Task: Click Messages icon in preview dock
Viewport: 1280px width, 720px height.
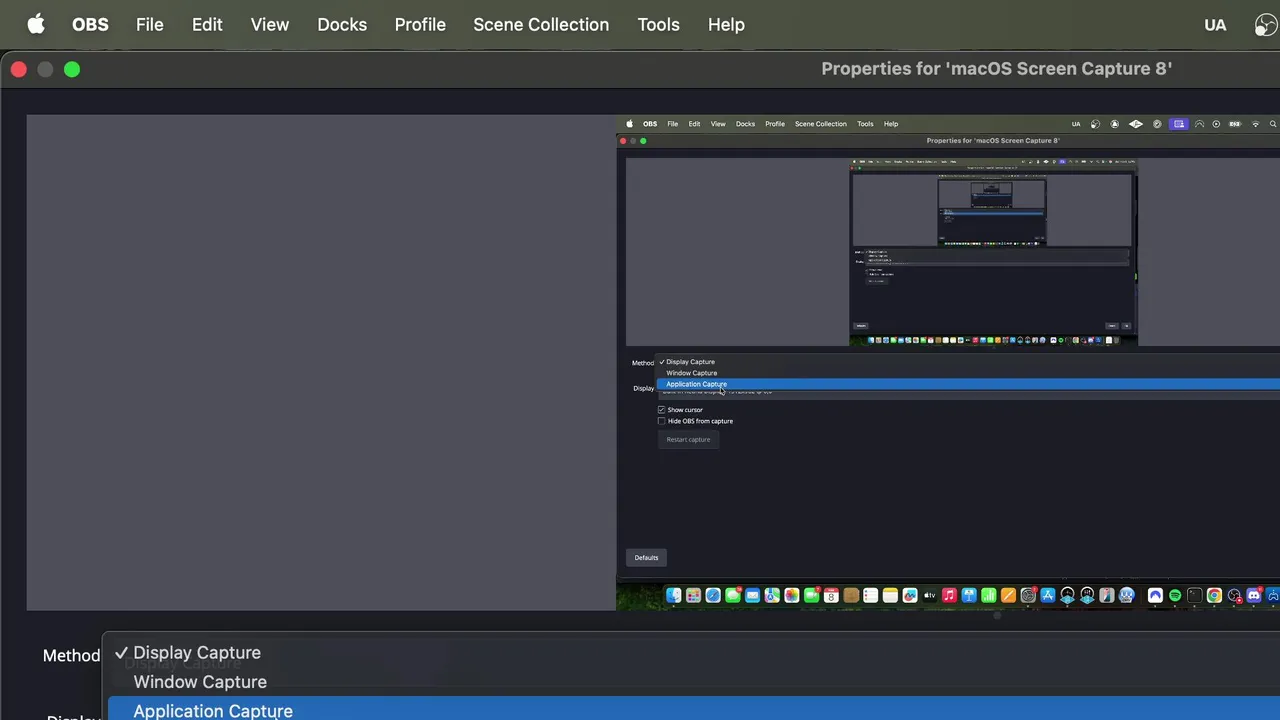Action: coord(733,595)
